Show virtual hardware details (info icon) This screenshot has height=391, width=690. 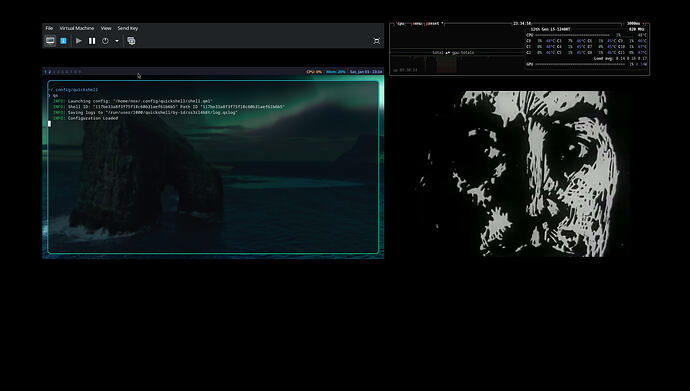(x=63, y=41)
